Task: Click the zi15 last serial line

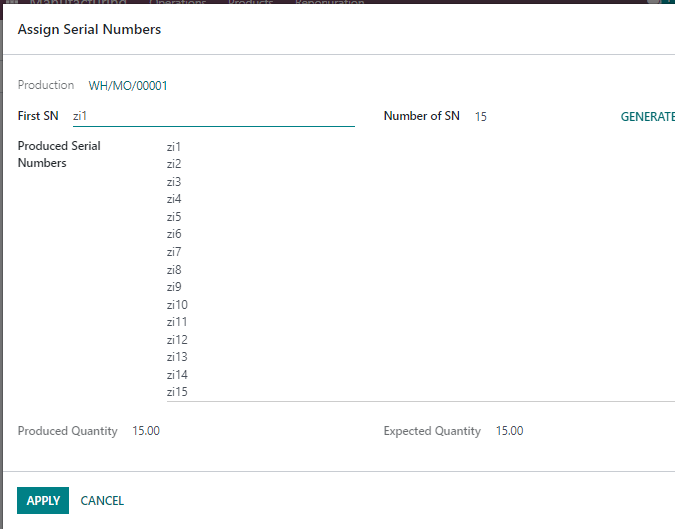Action: click(x=177, y=392)
